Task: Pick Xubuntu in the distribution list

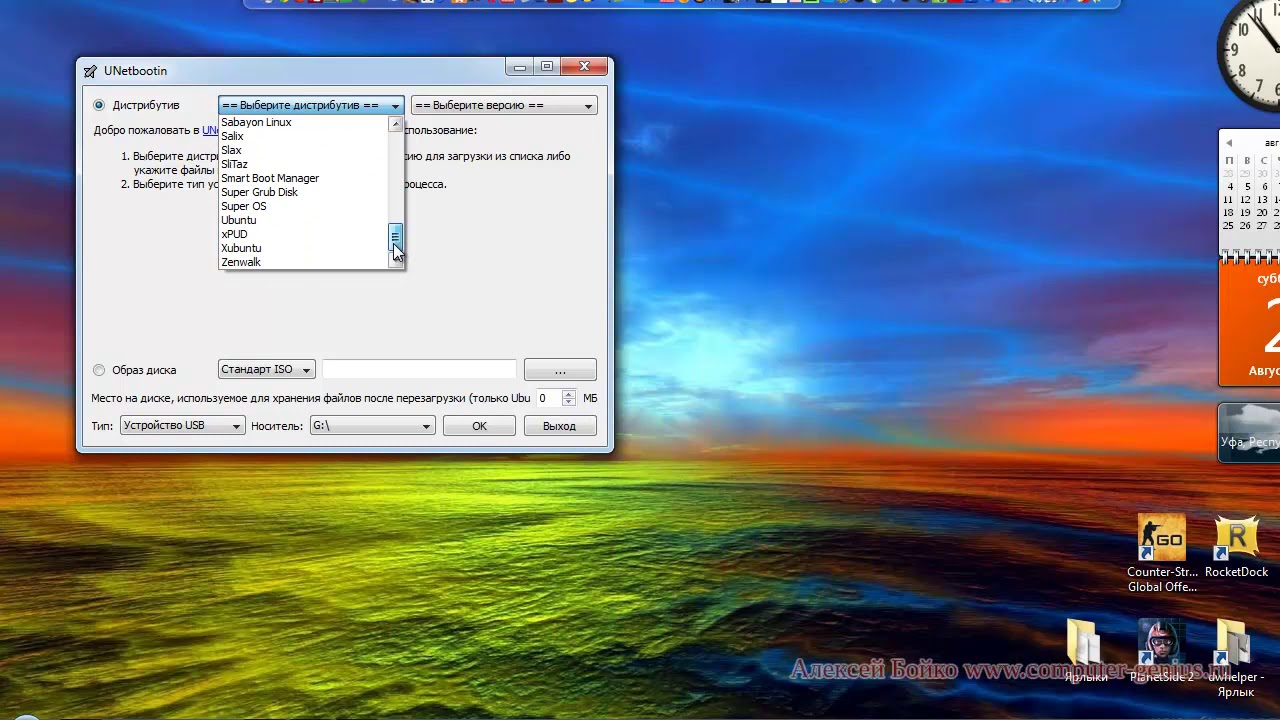Action: point(304,248)
